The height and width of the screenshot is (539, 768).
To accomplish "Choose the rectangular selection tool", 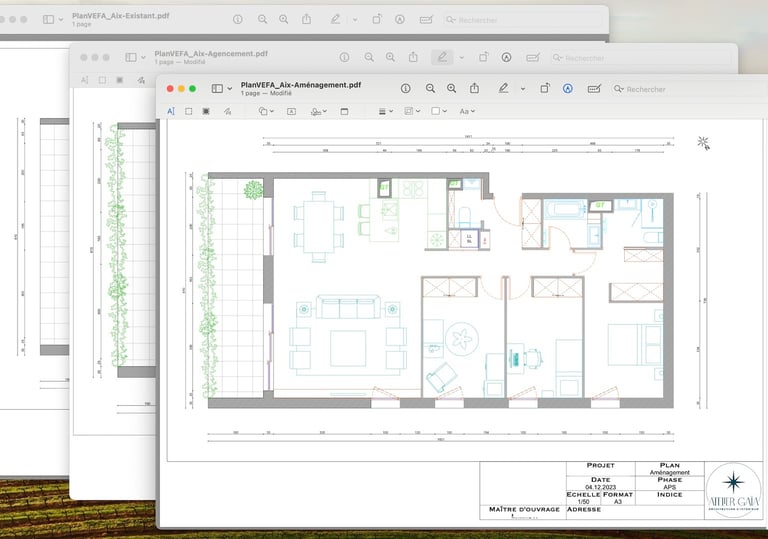I will (x=188, y=111).
